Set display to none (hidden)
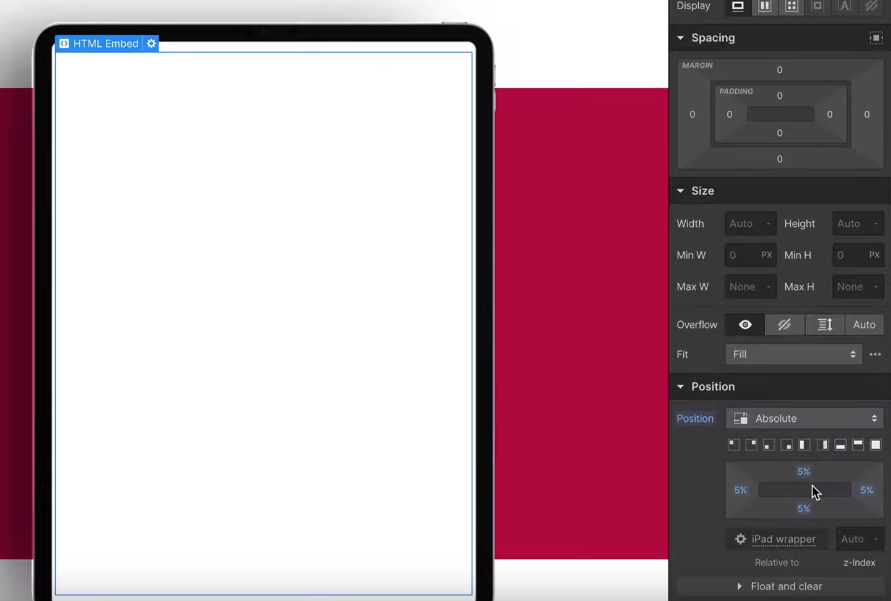The width and height of the screenshot is (891, 601). pos(871,6)
